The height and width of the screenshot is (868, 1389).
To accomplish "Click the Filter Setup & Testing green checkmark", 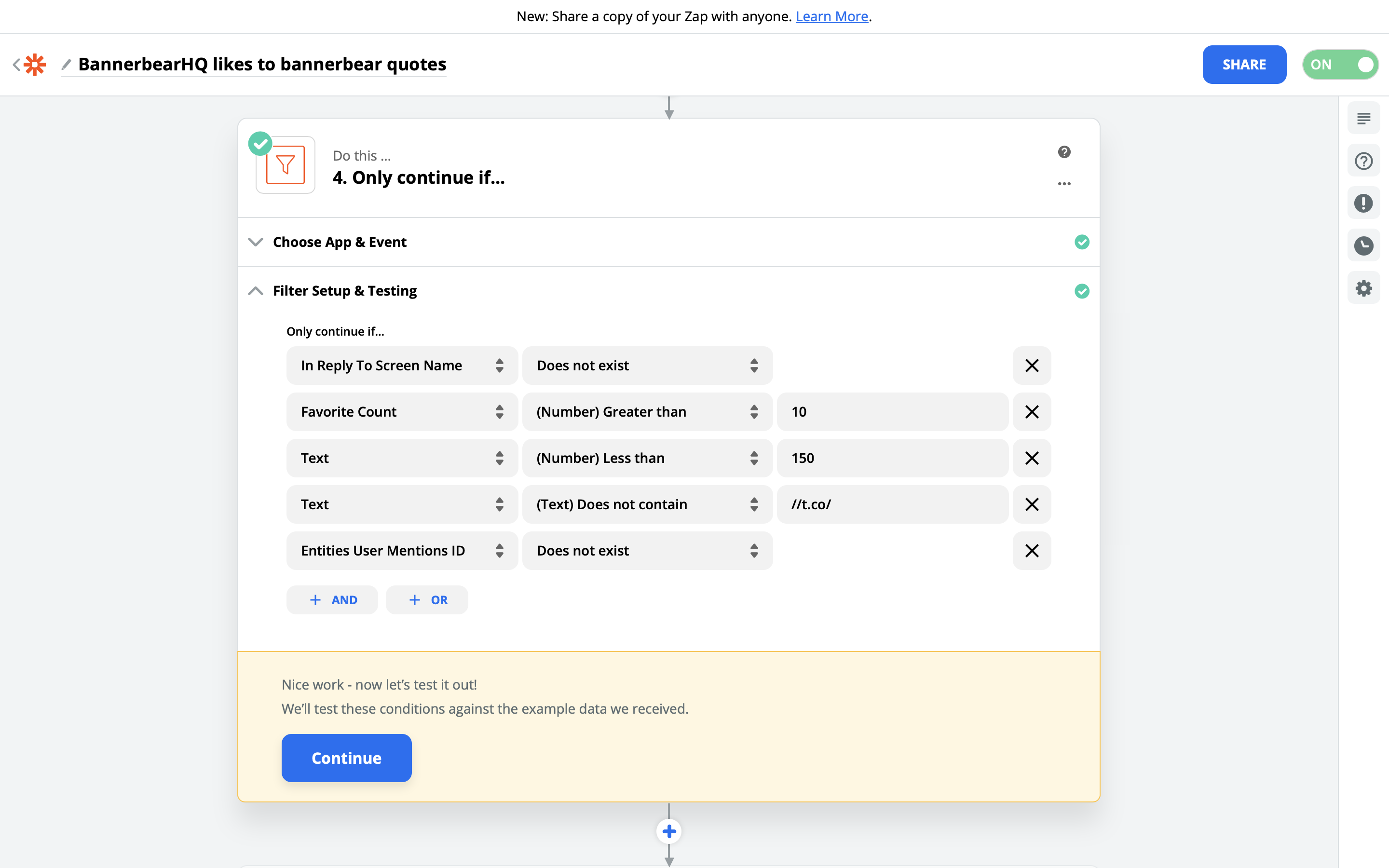I will [1082, 291].
